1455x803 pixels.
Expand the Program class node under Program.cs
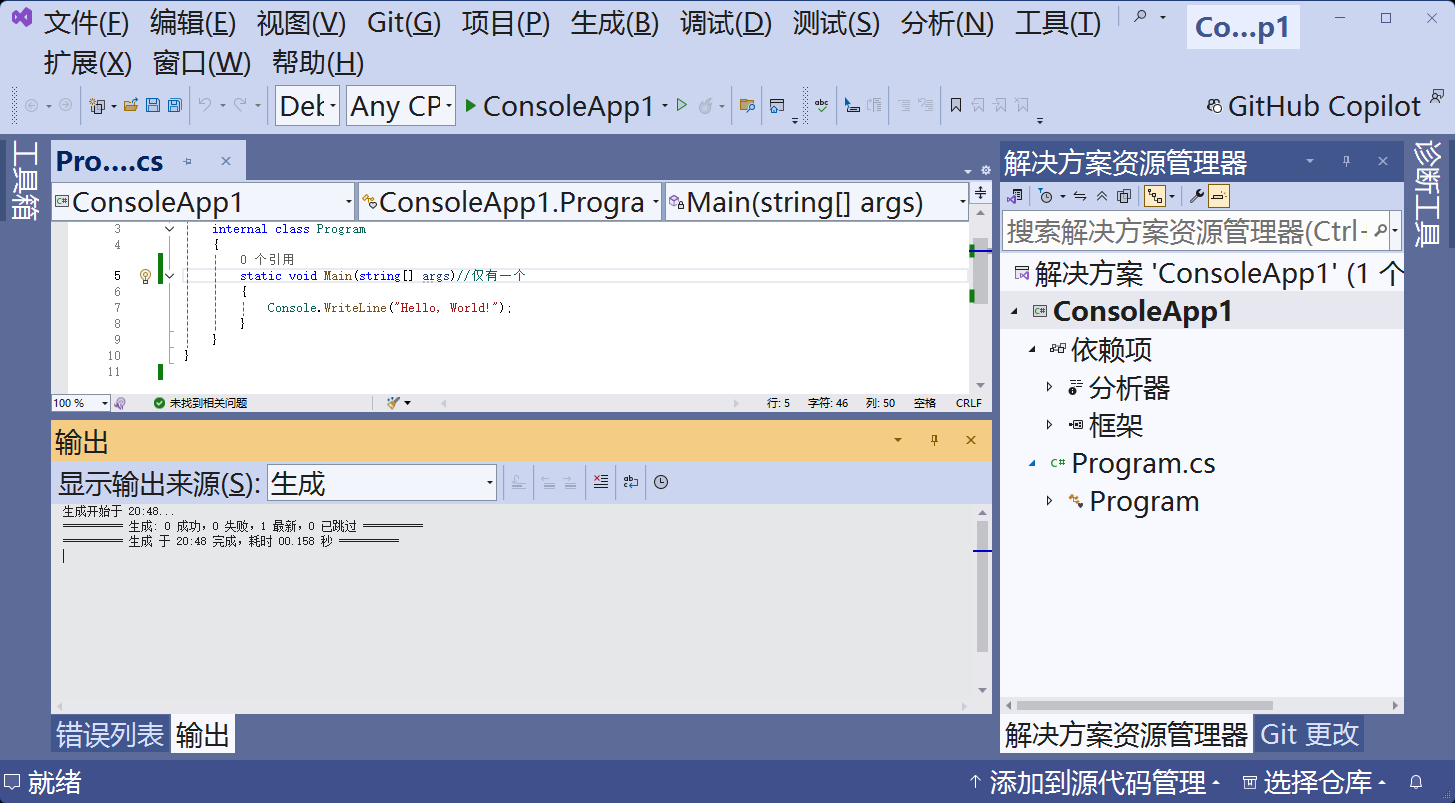[1049, 501]
